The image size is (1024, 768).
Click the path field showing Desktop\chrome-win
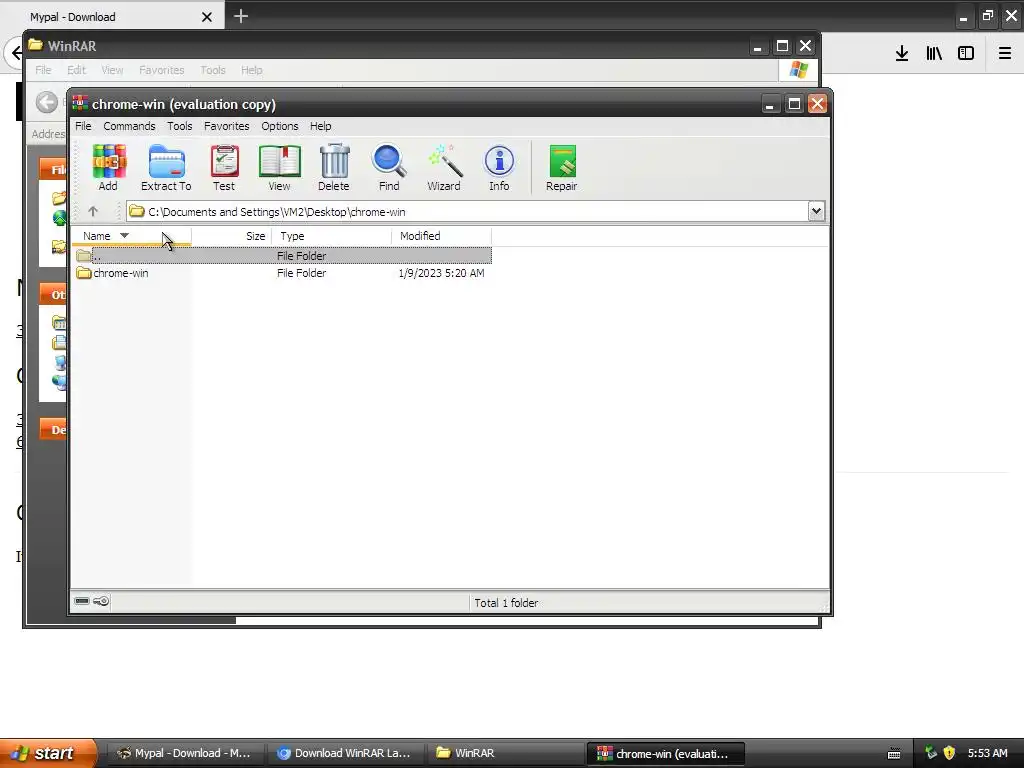click(467, 212)
